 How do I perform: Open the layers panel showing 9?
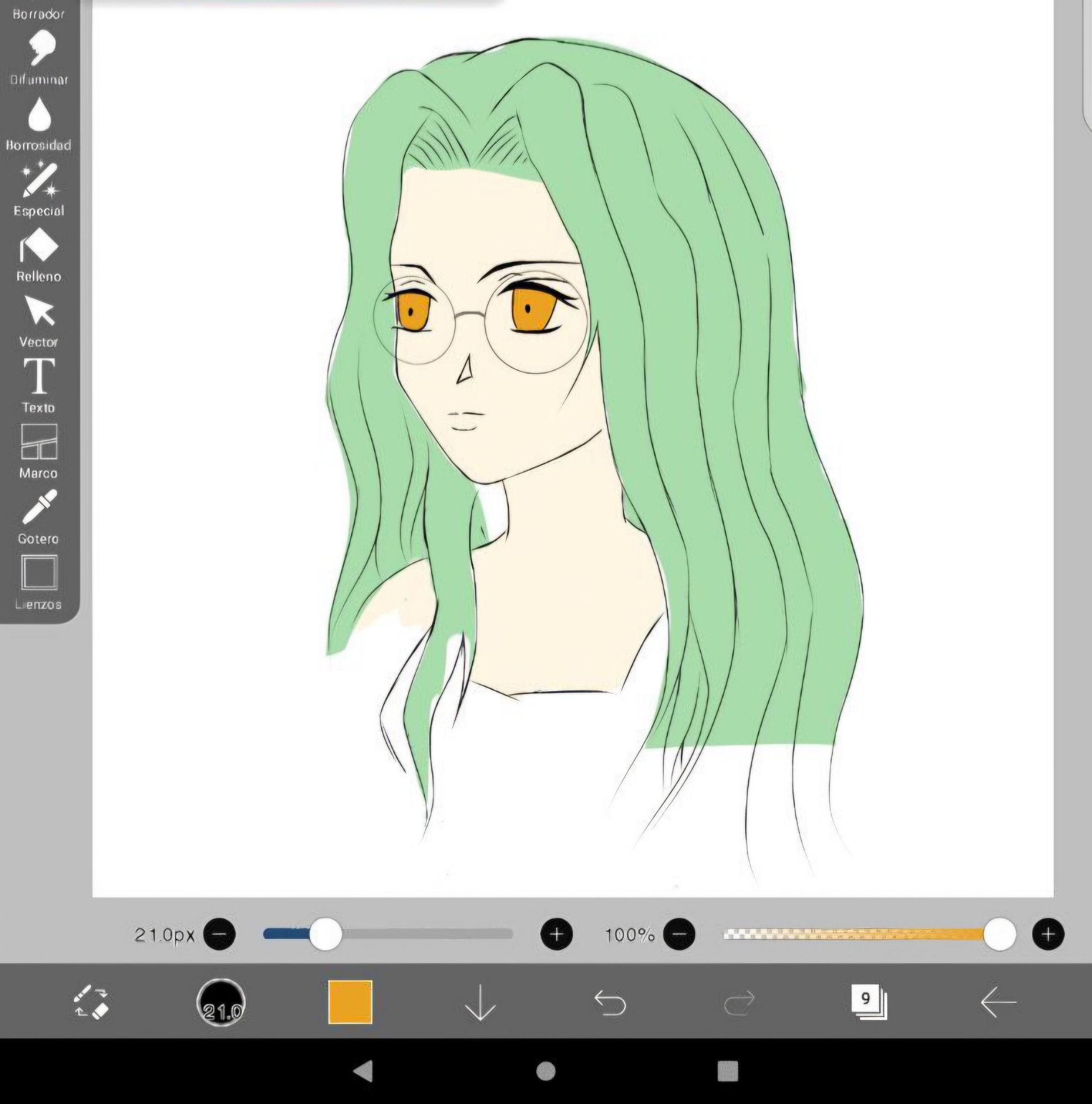[868, 1002]
